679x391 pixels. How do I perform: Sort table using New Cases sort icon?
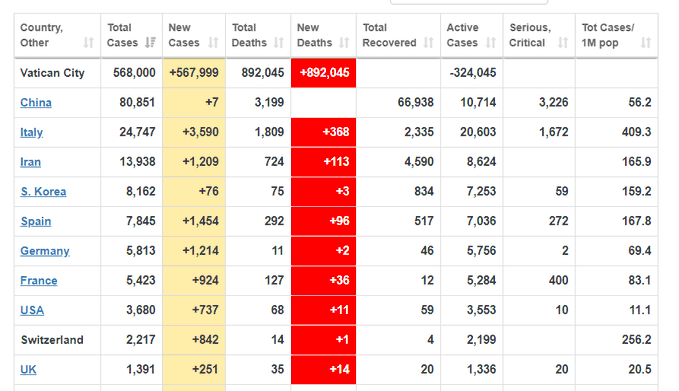coord(213,42)
